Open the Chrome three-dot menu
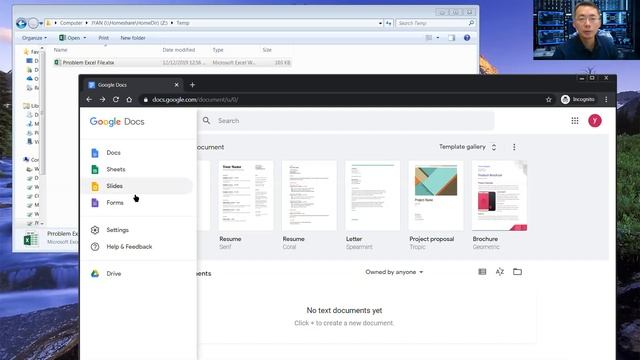The image size is (640, 360). point(606,100)
